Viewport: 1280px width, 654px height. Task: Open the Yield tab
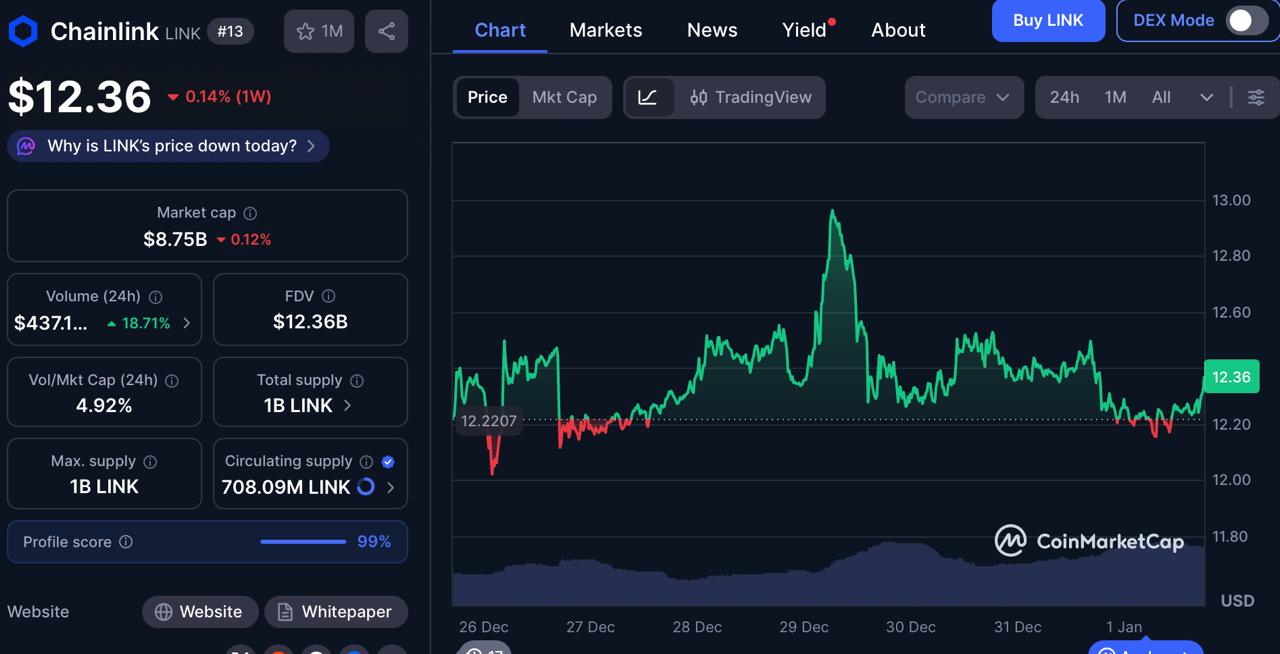tap(803, 30)
